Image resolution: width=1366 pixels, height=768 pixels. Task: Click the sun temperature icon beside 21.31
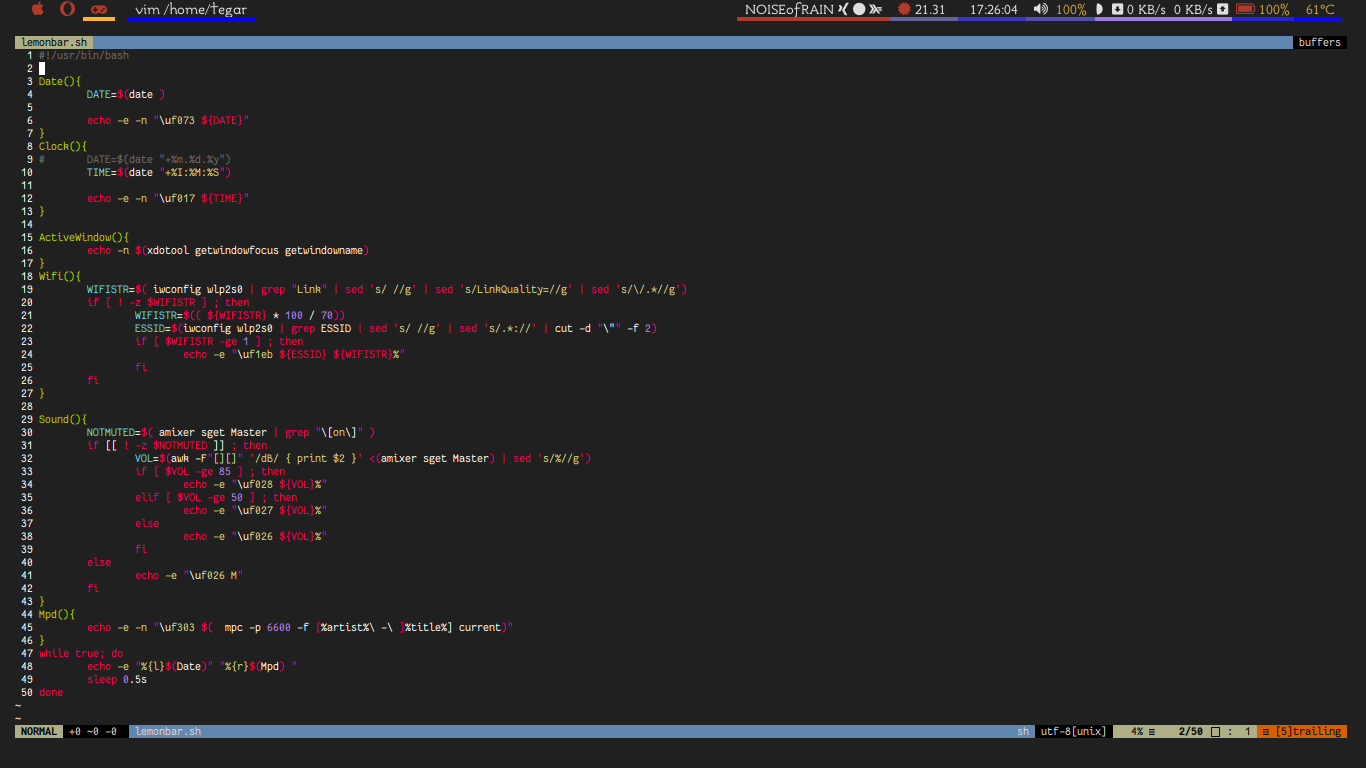[904, 10]
